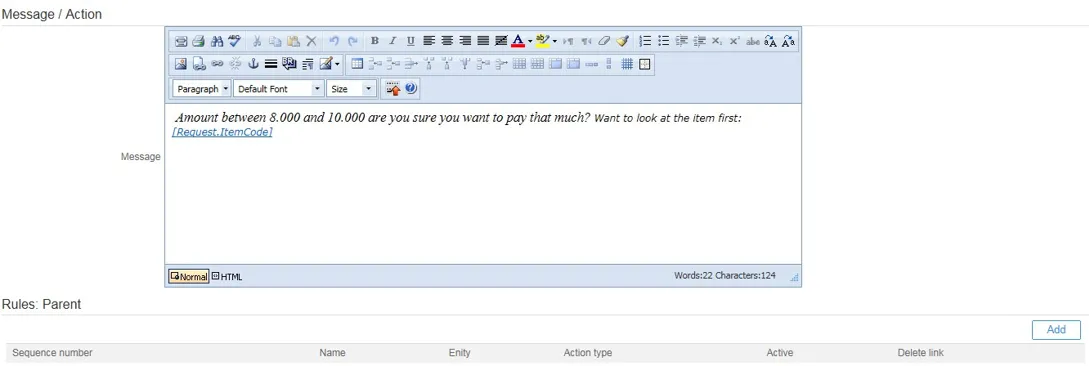Click the Delete link column header
The image size is (1089, 366).
(920, 353)
